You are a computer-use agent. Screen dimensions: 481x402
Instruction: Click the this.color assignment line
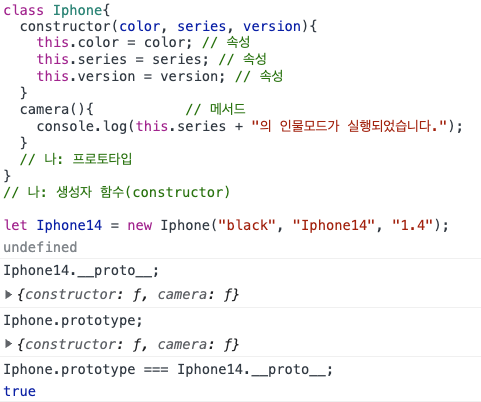pos(143,42)
